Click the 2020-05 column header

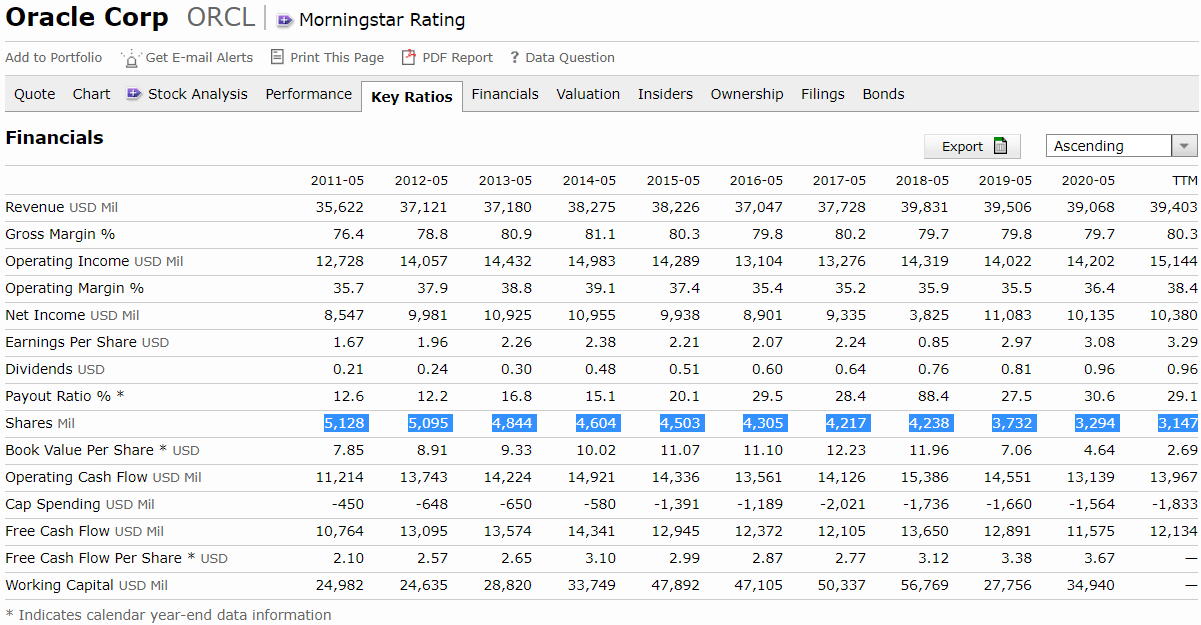pos(1088,181)
